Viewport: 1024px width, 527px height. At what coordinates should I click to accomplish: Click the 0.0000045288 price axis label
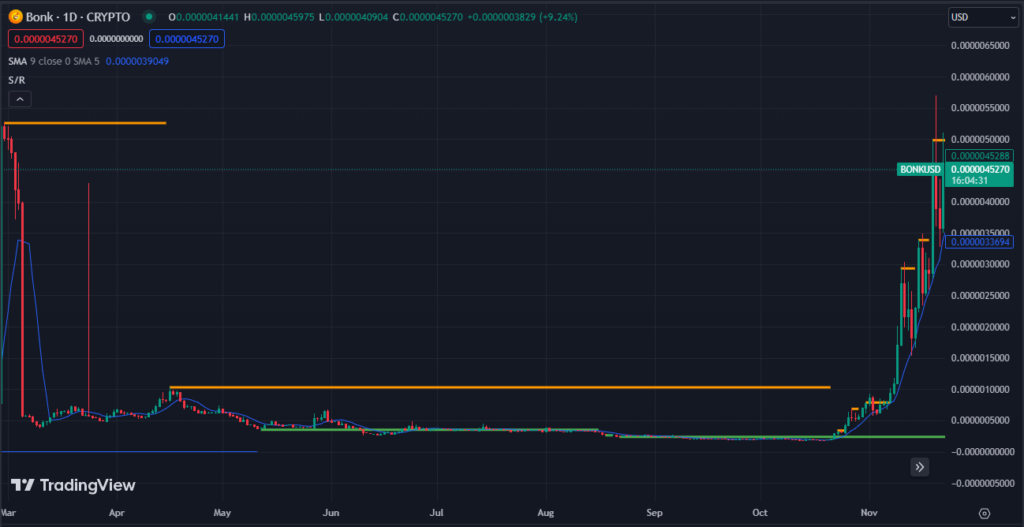[980, 156]
